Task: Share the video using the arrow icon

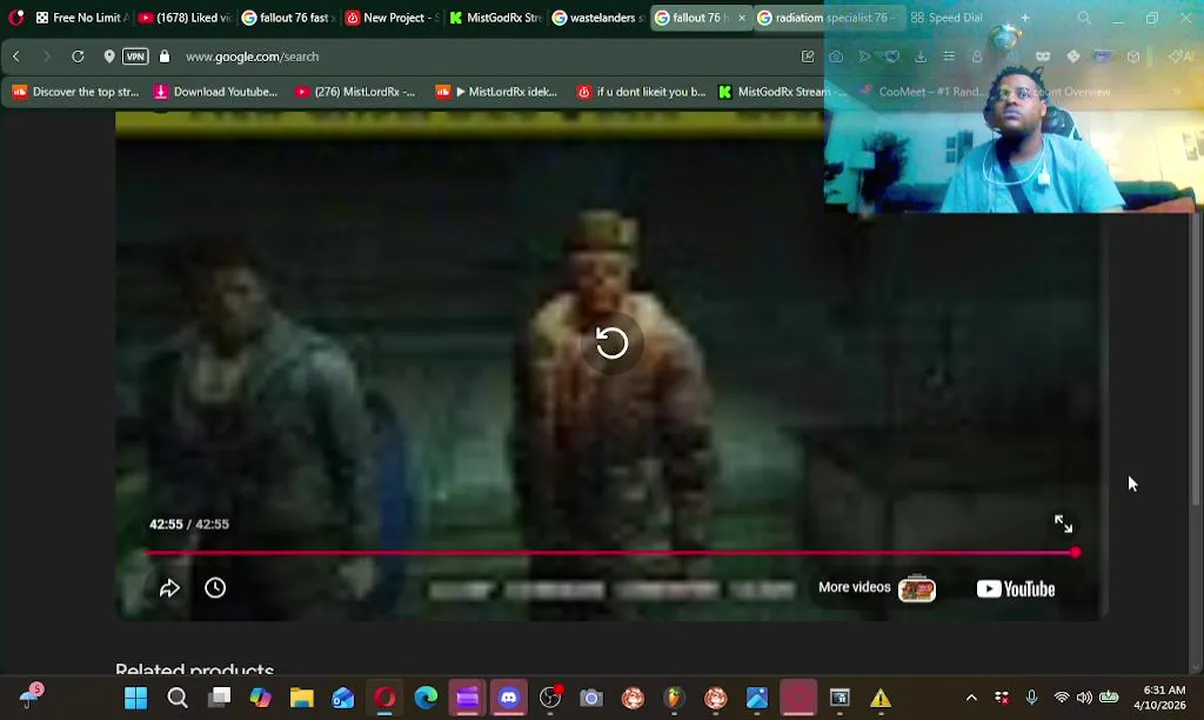Action: point(170,588)
